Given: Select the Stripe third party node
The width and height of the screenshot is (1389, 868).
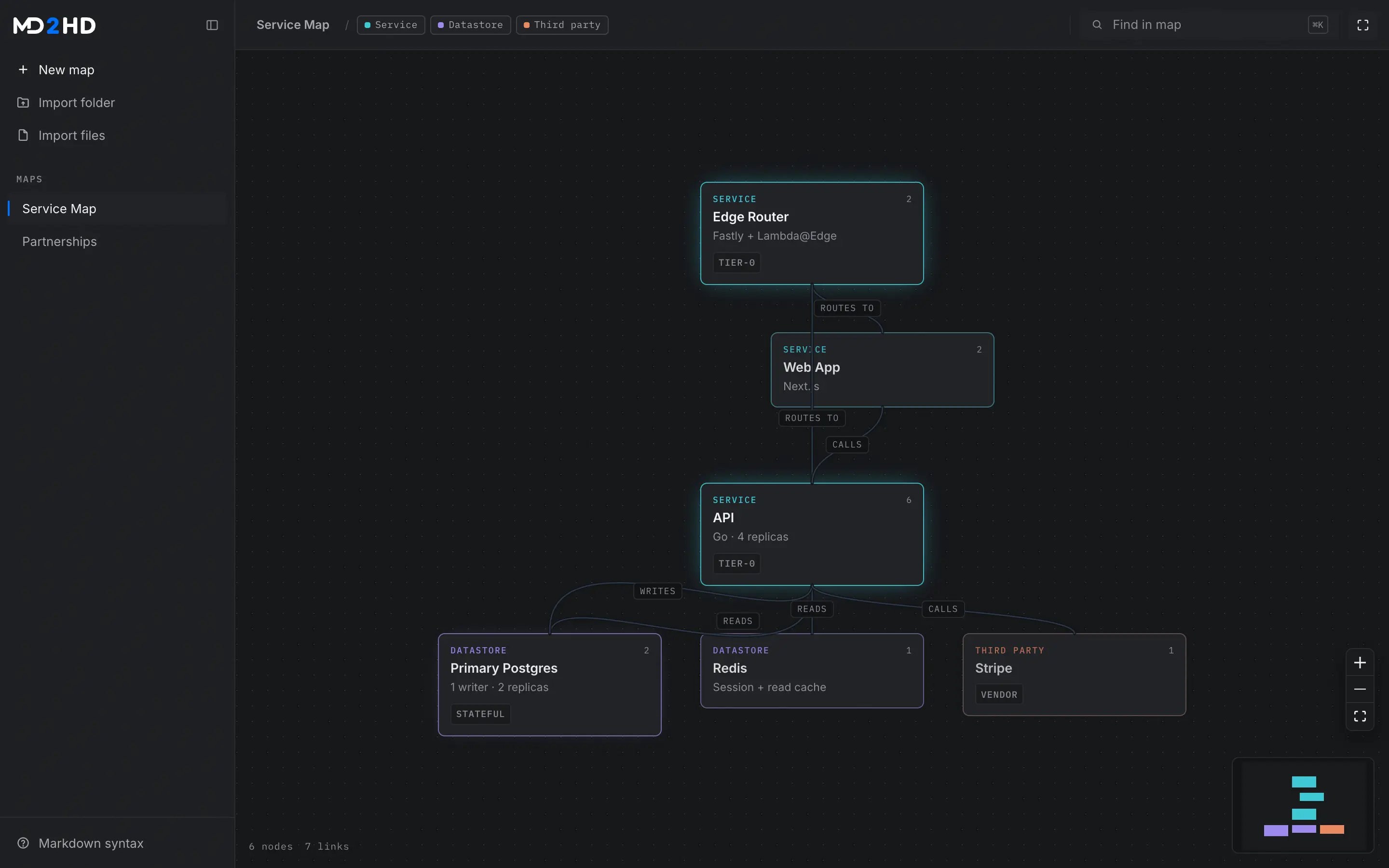Looking at the screenshot, I should [1074, 675].
